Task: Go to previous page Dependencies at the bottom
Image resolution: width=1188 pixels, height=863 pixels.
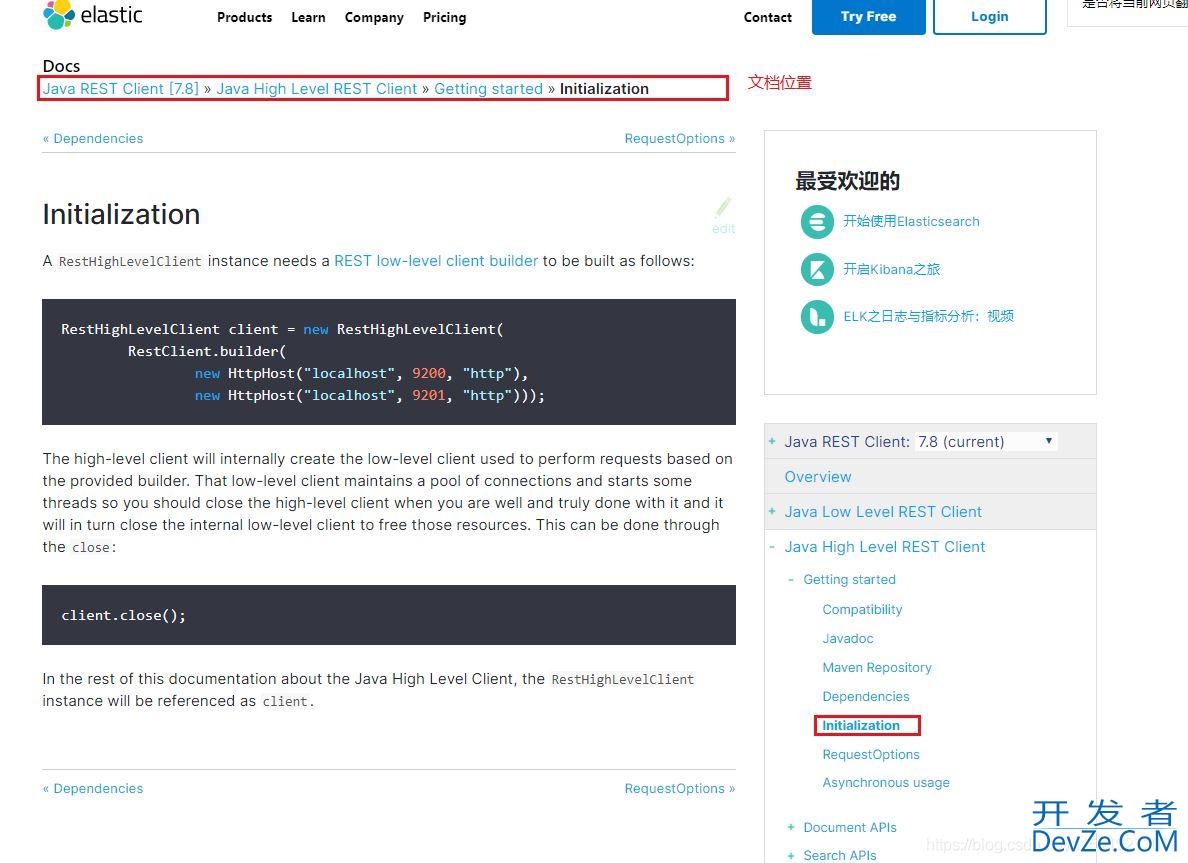Action: coord(93,789)
